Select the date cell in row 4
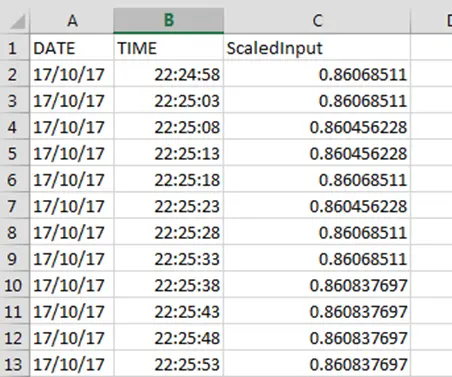The width and height of the screenshot is (452, 377). pyautogui.click(x=72, y=127)
